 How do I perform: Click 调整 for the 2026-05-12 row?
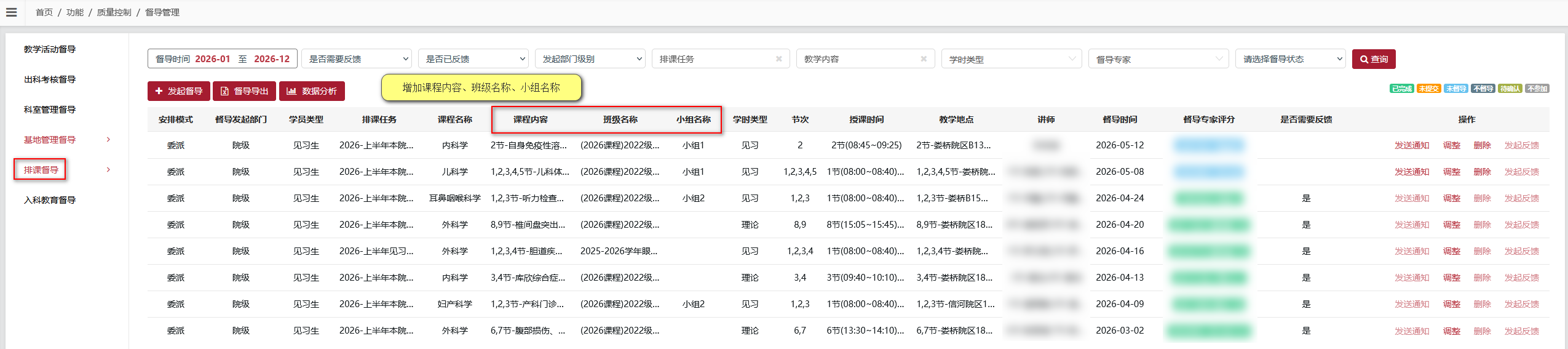click(x=1452, y=145)
